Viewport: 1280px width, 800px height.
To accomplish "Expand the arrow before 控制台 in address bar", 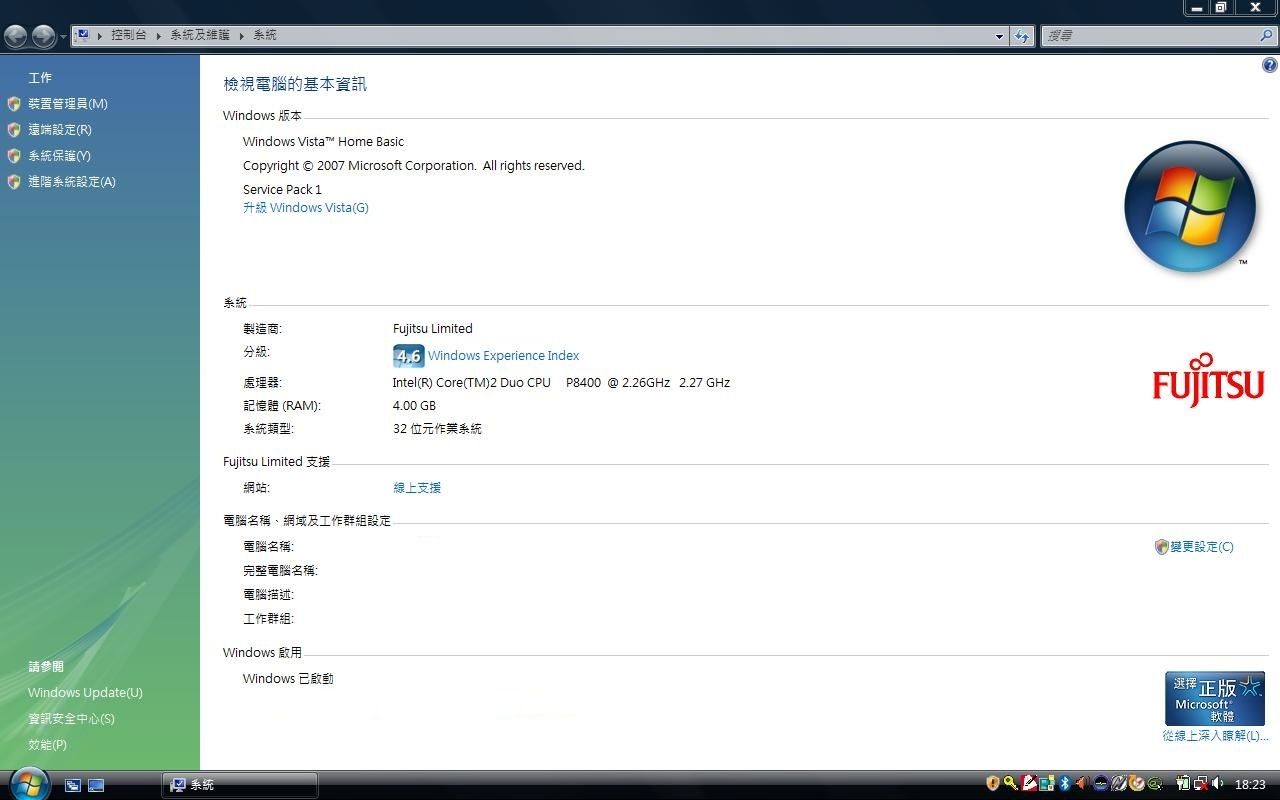I will coord(100,35).
